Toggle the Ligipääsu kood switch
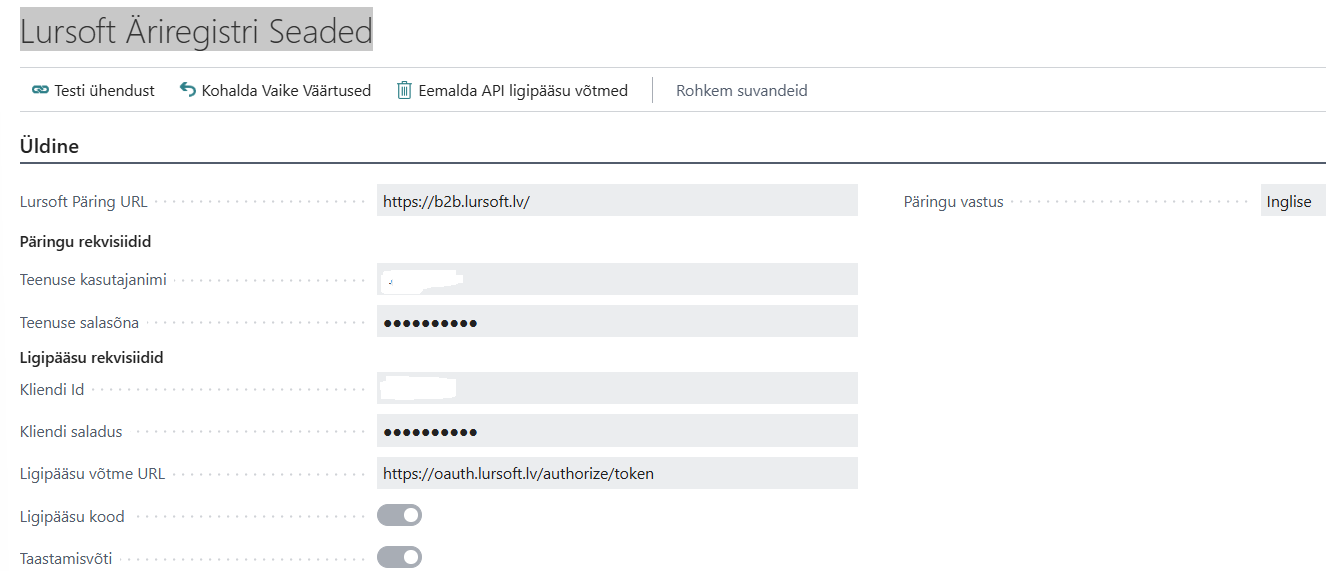1326x571 pixels. pyautogui.click(x=399, y=516)
